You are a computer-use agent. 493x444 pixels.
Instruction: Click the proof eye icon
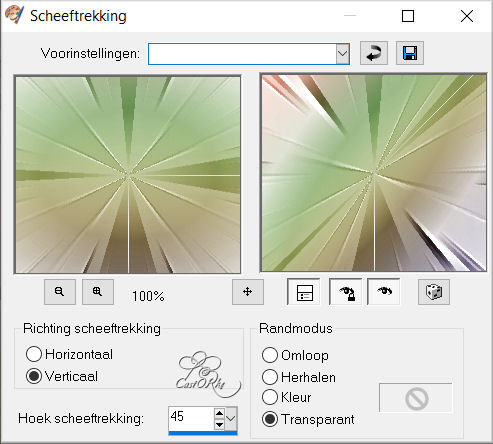[x=384, y=292]
